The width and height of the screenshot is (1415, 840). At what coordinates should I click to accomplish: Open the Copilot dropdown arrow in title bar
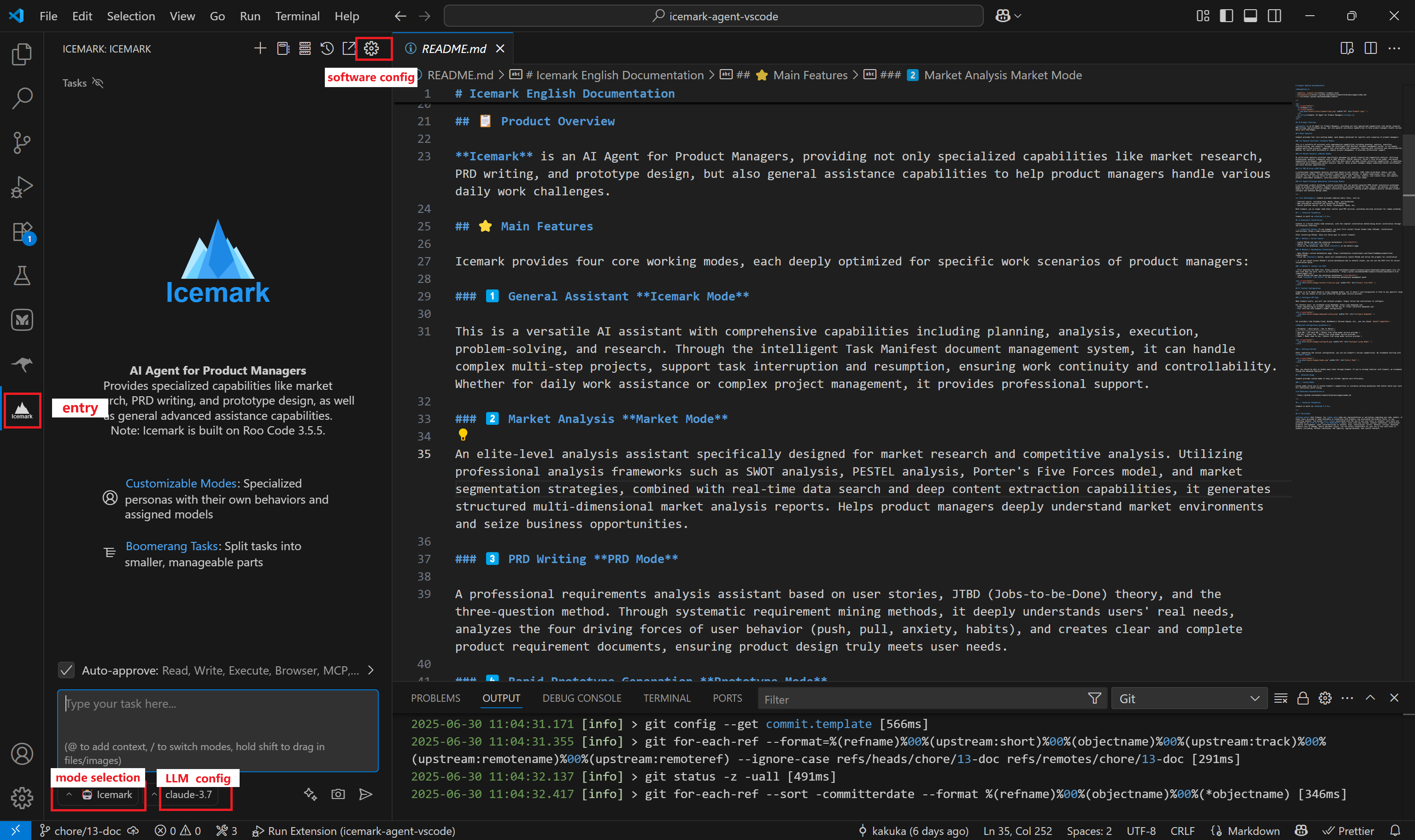(1018, 16)
